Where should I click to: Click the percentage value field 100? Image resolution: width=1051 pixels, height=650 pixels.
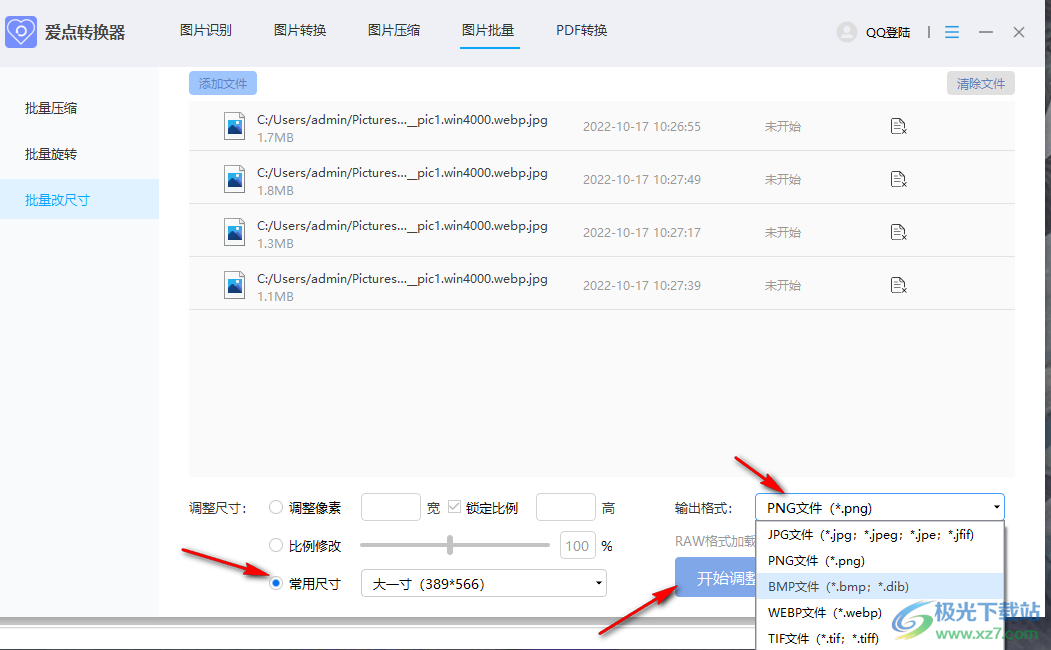(577, 545)
